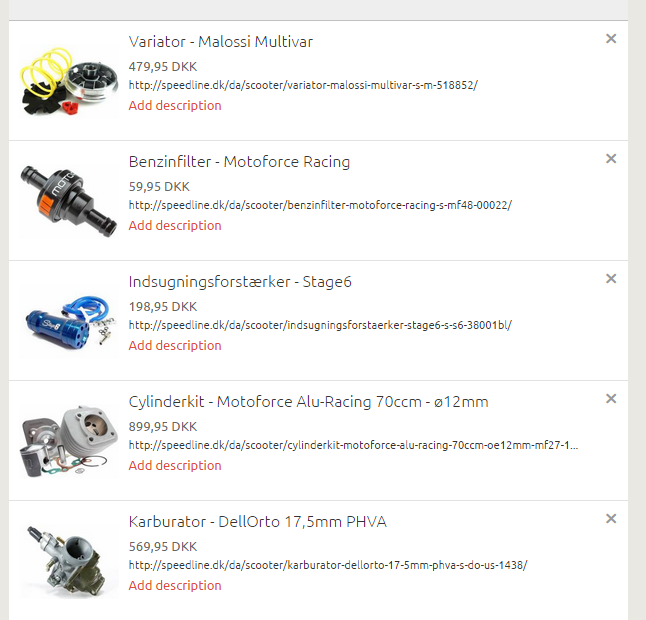Remove the Variator Malossi Multivar item
646x620 pixels.
coord(611,39)
